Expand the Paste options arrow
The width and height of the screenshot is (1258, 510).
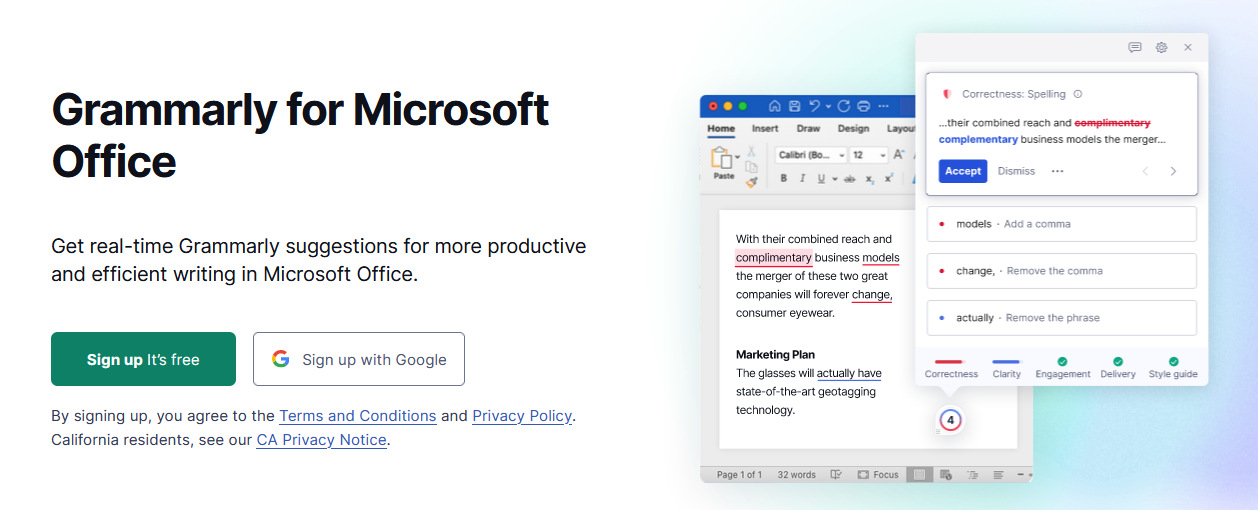(737, 157)
